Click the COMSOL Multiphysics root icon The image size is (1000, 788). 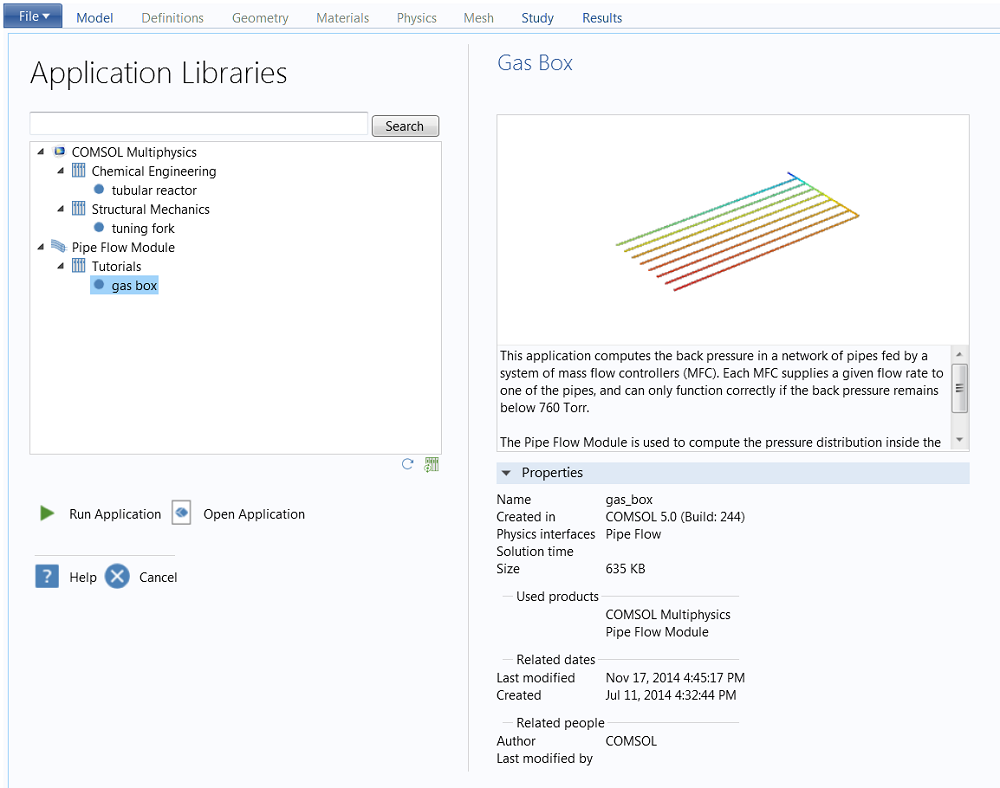click(x=59, y=152)
